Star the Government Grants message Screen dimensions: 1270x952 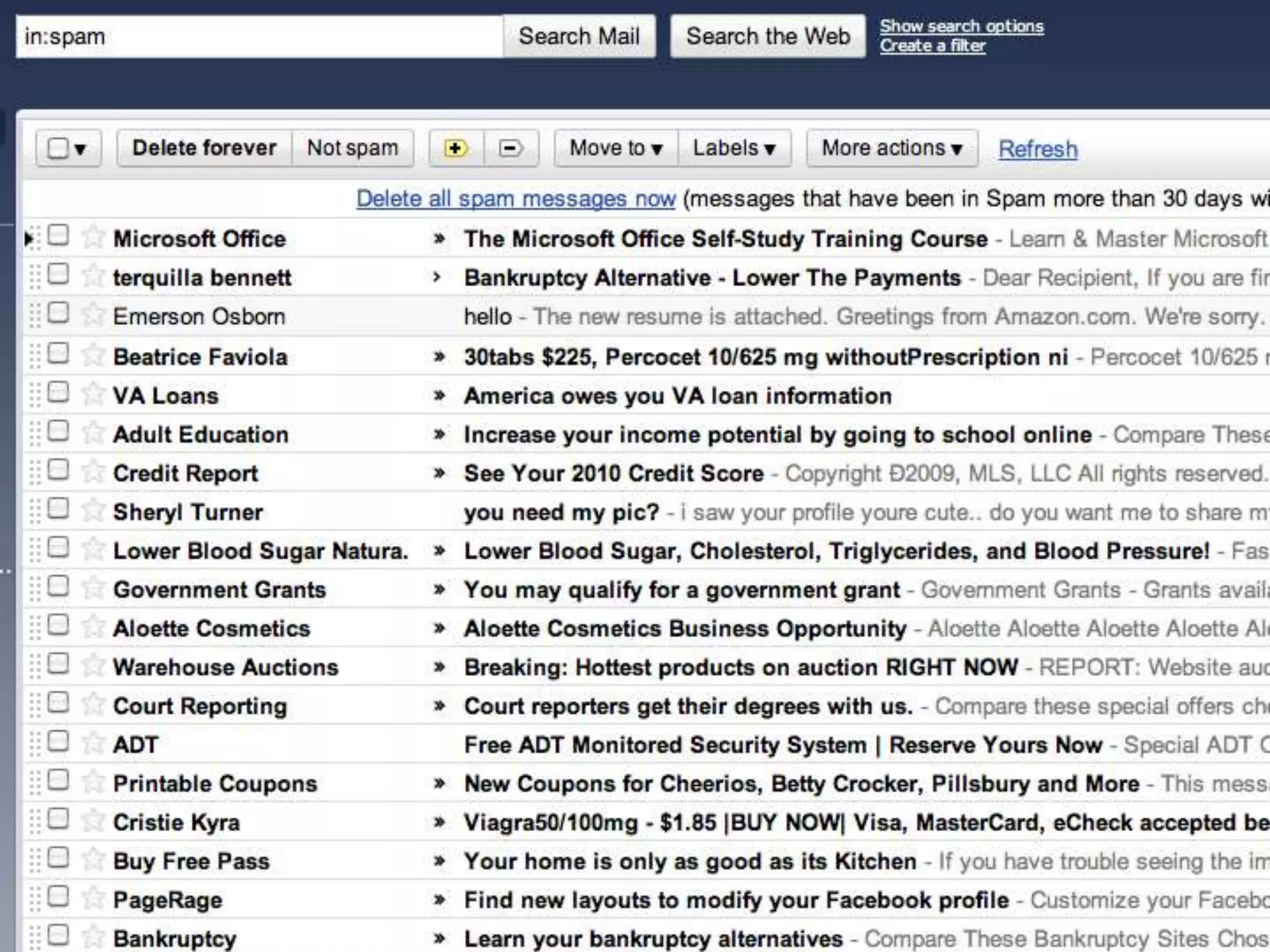pyautogui.click(x=93, y=589)
